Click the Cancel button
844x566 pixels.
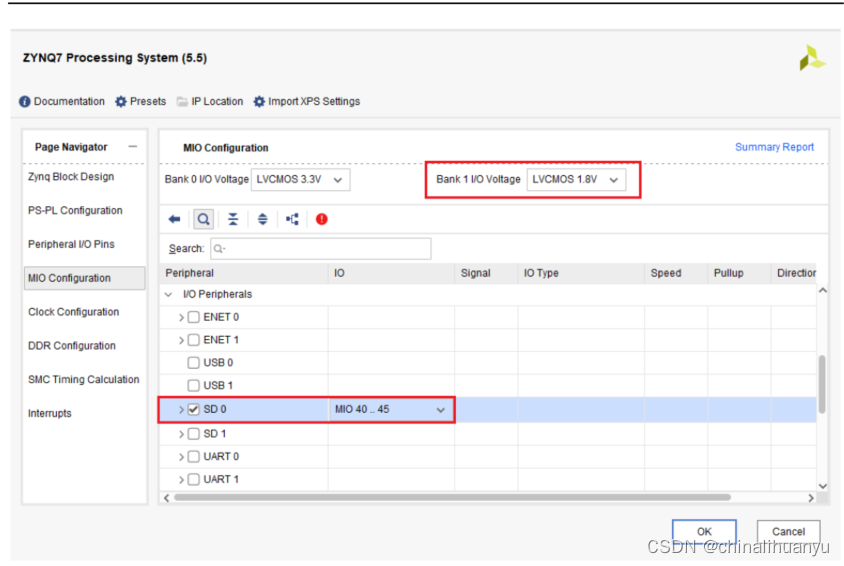coord(789,532)
